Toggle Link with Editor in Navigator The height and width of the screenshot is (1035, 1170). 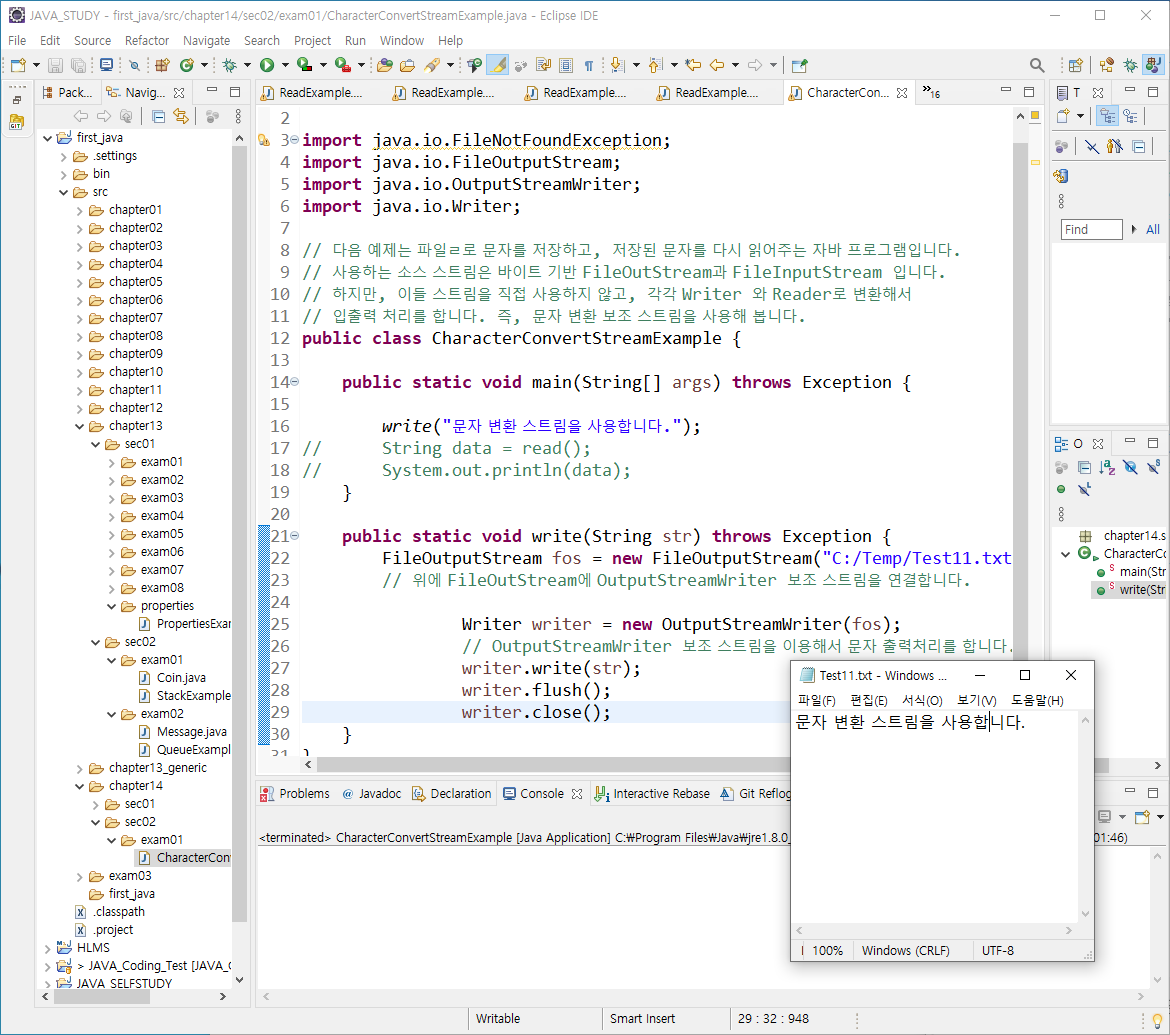[x=180, y=116]
